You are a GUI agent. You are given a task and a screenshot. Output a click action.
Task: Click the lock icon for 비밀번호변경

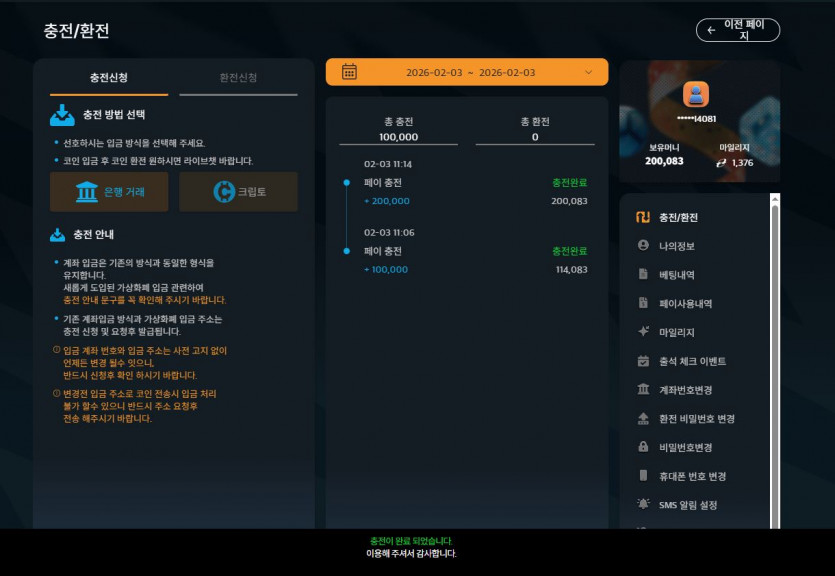[x=643, y=447]
